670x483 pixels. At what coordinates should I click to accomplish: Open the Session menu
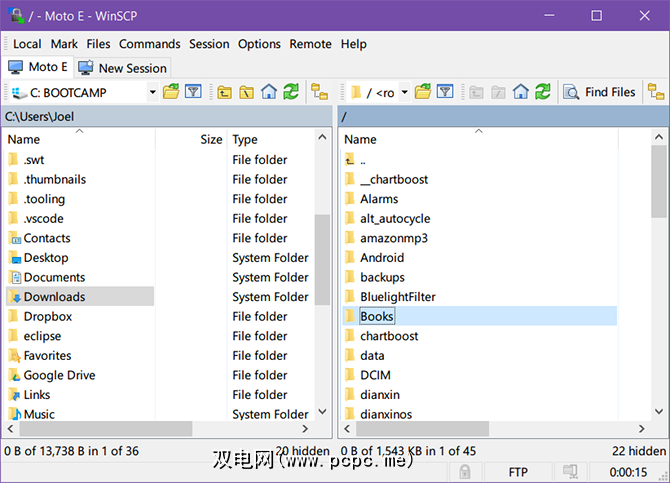[209, 44]
